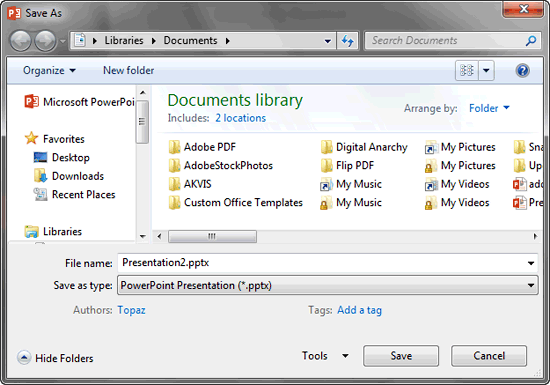Select the Adobe PDF folder

(x=202, y=147)
